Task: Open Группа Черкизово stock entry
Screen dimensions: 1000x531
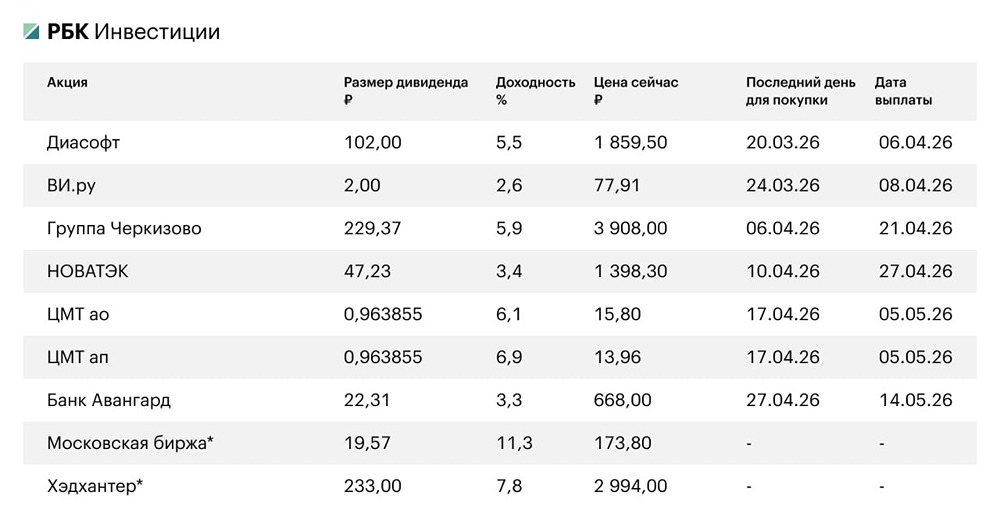Action: tap(124, 229)
